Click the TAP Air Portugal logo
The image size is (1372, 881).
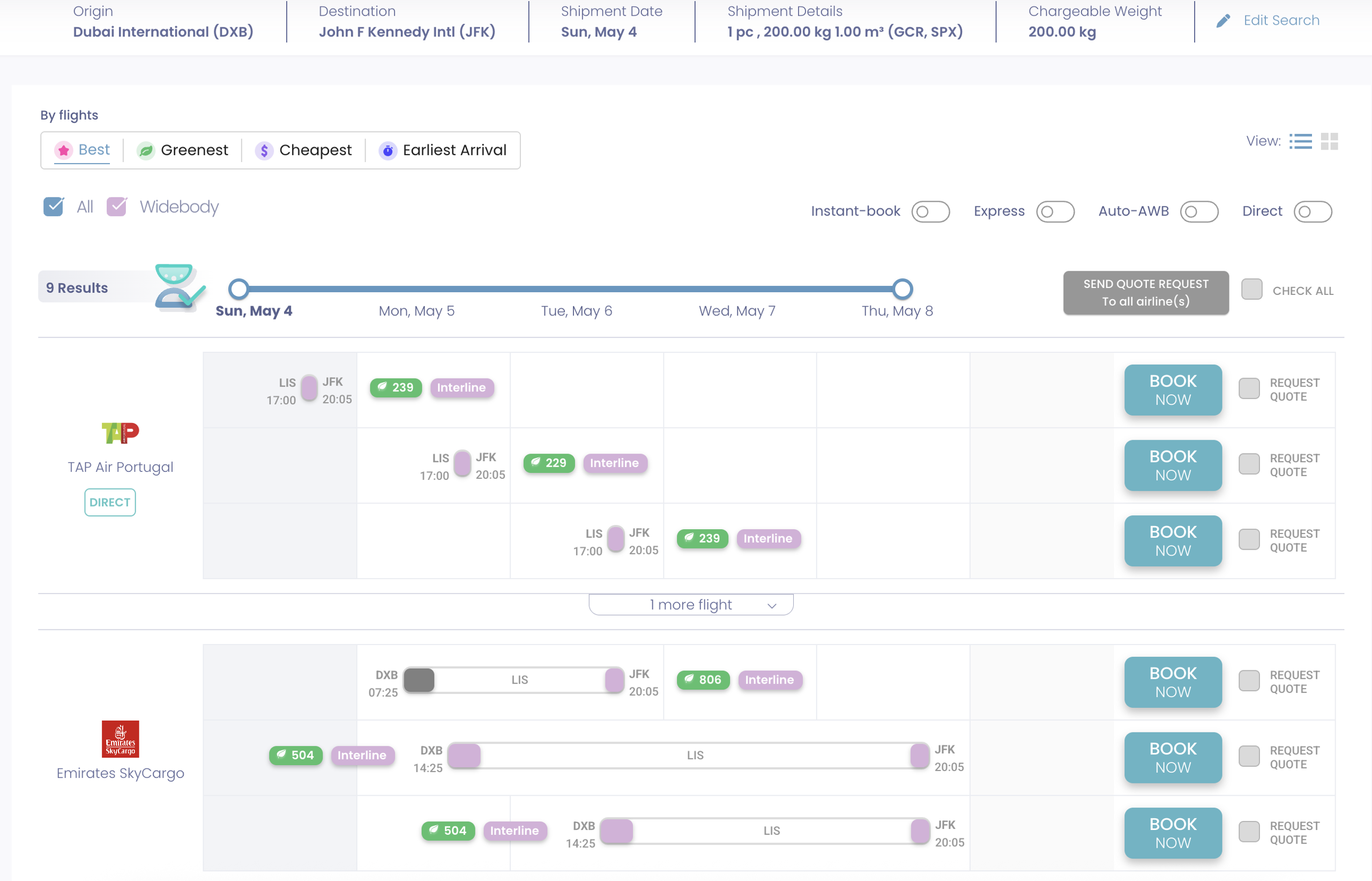point(120,433)
